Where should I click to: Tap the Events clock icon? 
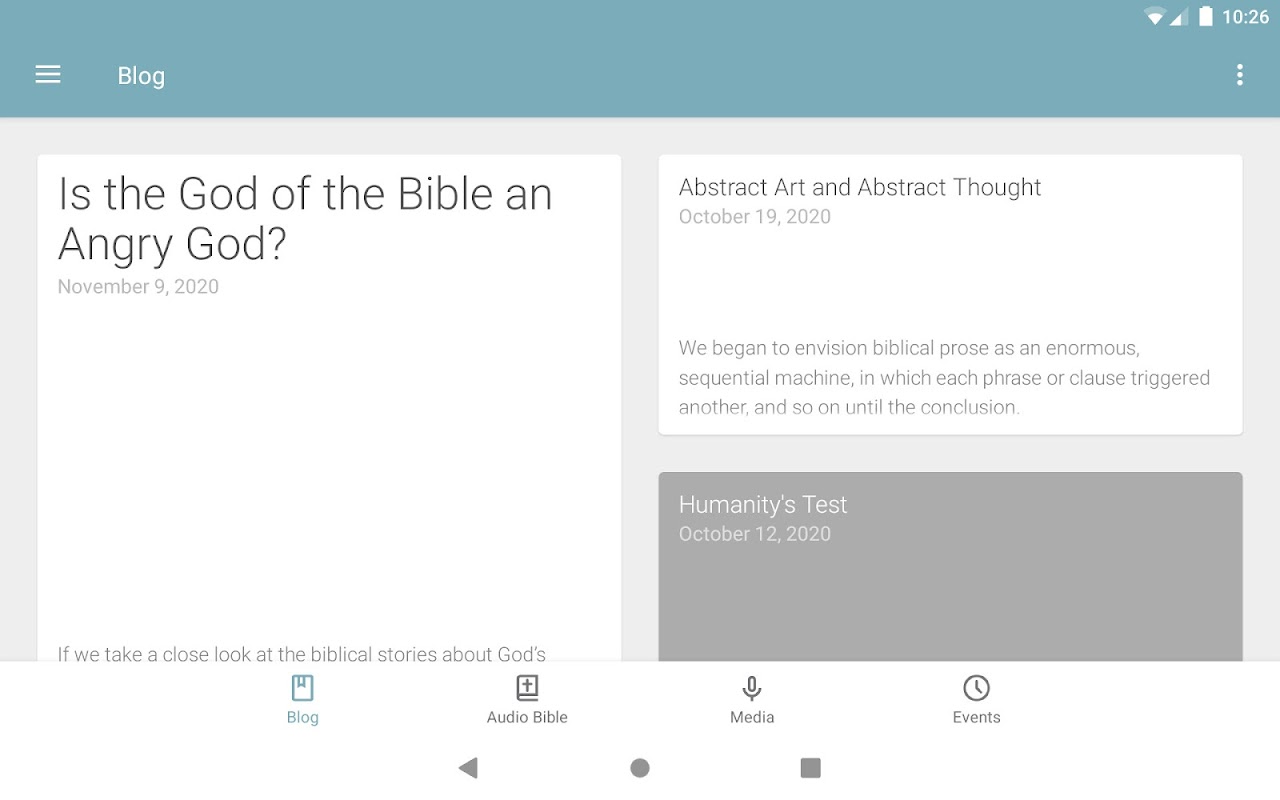click(976, 688)
